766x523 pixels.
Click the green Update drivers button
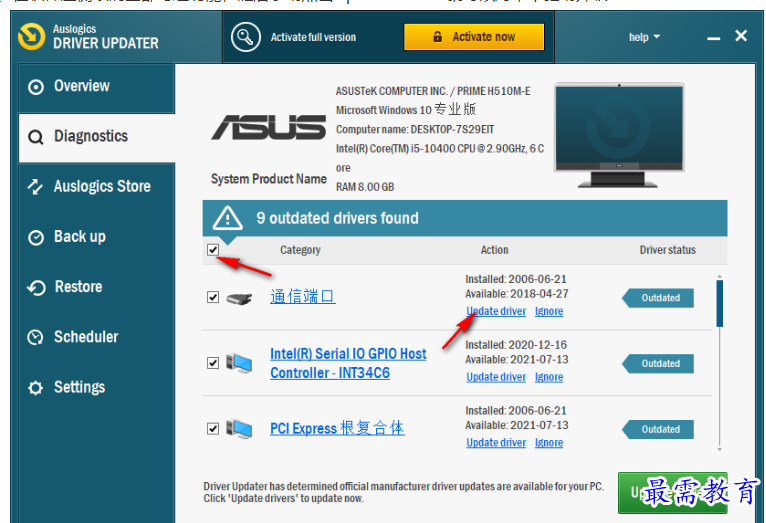point(672,493)
